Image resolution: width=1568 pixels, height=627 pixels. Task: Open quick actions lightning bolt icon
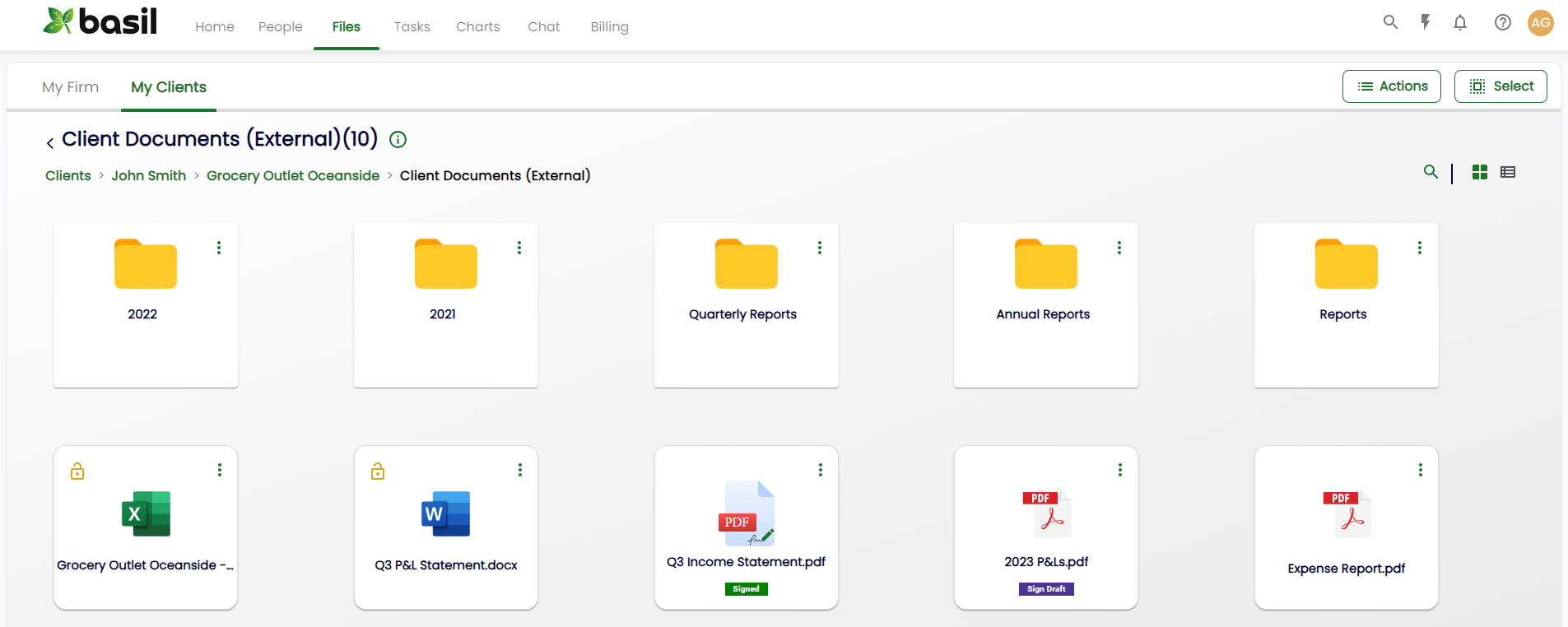click(x=1425, y=22)
